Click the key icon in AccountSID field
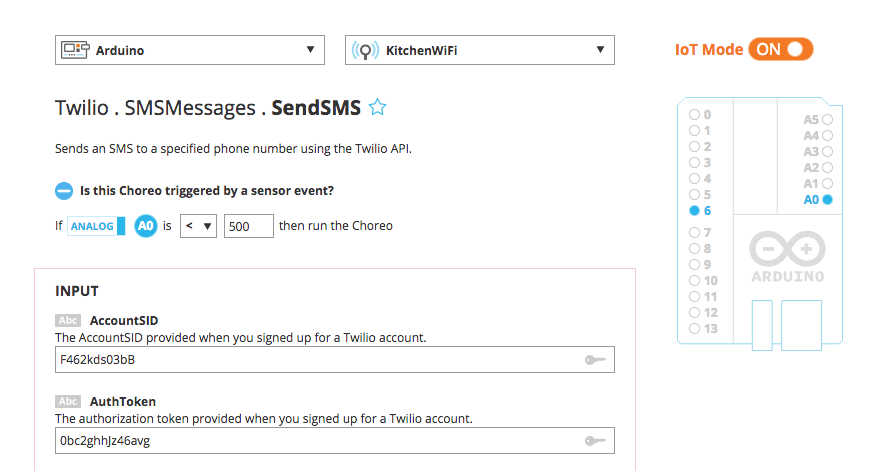871x471 pixels. tap(595, 360)
